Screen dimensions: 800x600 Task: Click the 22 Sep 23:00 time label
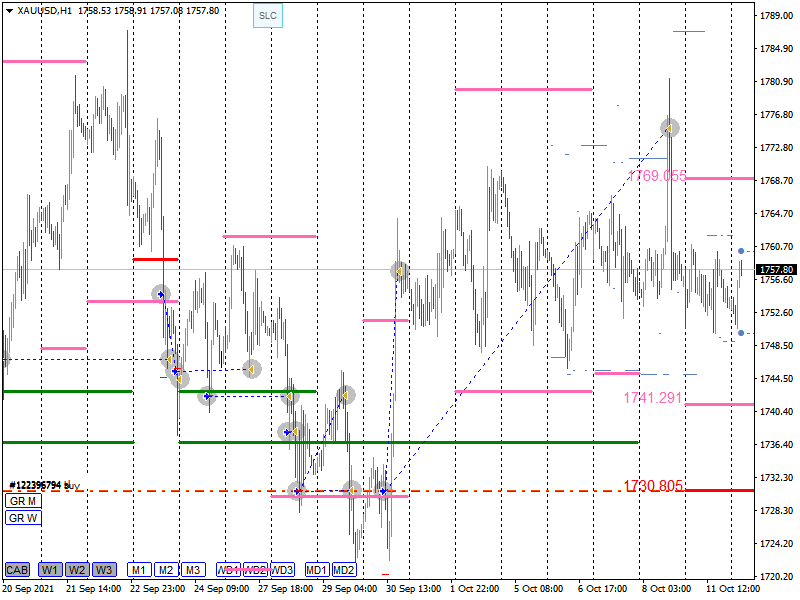[x=158, y=589]
